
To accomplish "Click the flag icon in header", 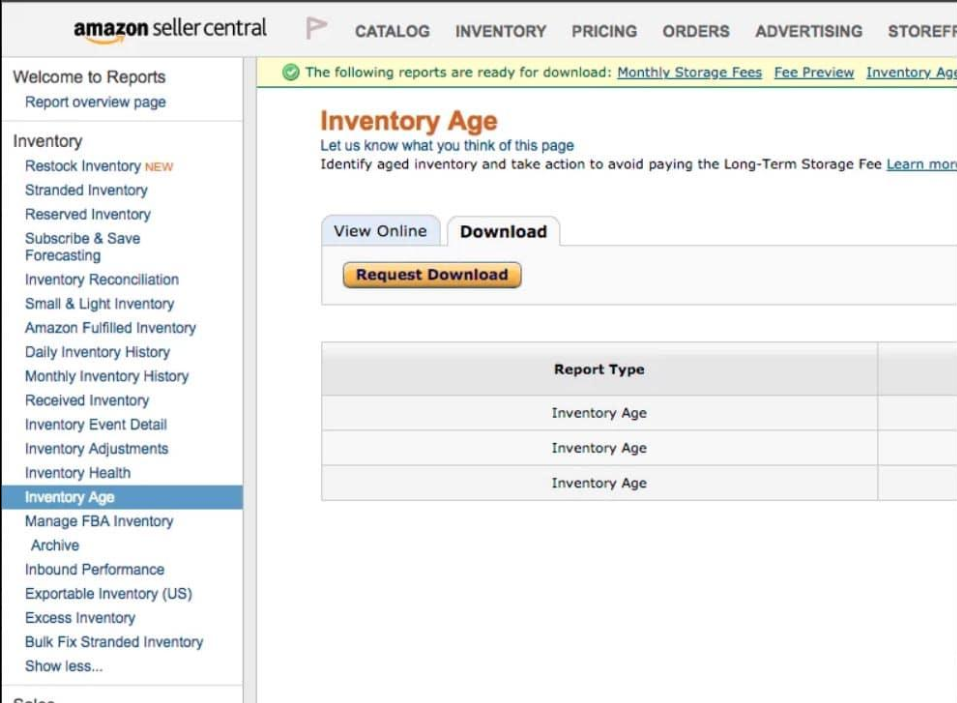I will 316,28.
